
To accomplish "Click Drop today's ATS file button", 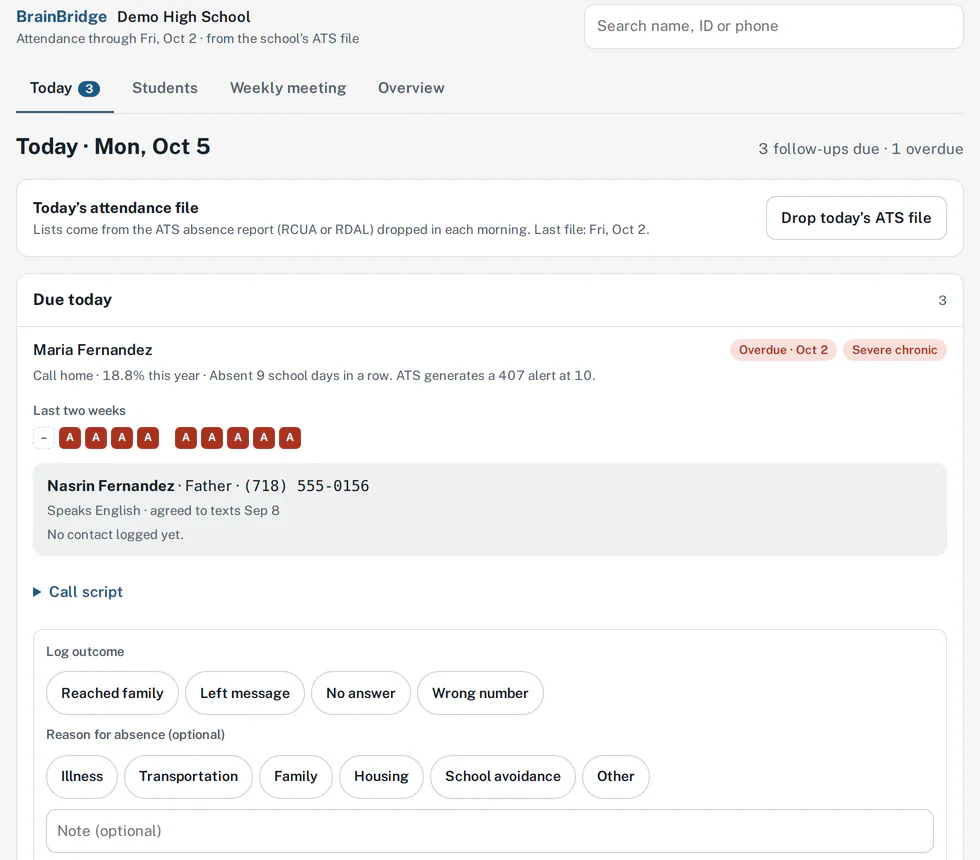I will tap(856, 218).
